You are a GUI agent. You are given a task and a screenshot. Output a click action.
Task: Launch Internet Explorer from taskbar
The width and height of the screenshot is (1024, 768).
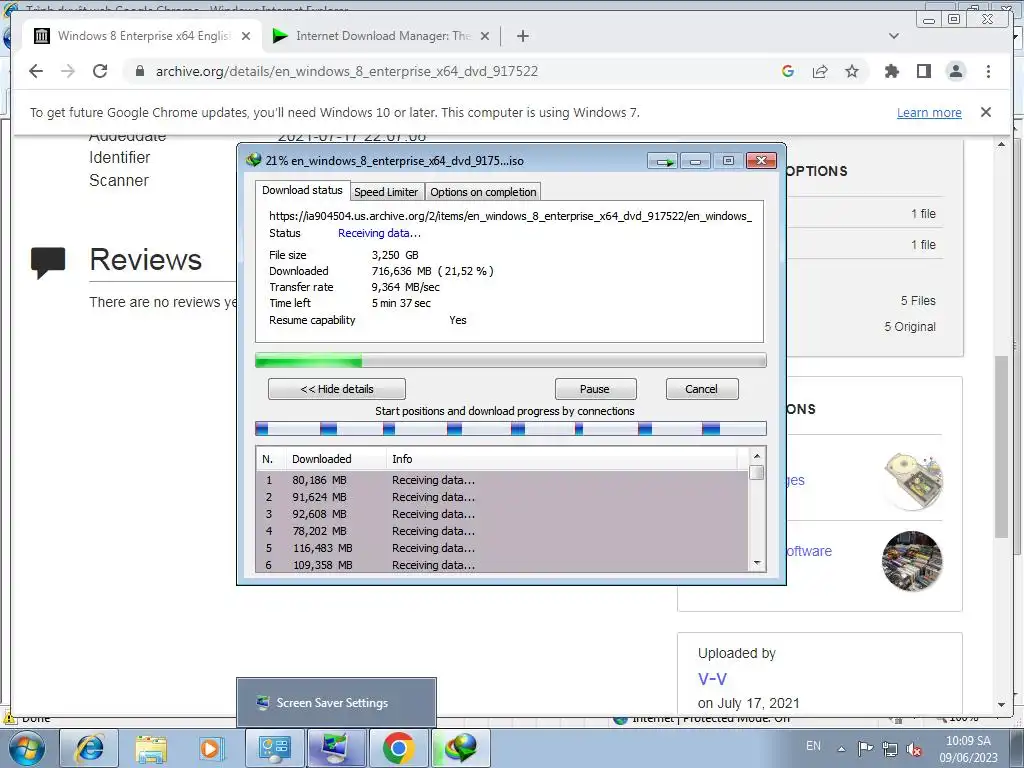click(89, 748)
